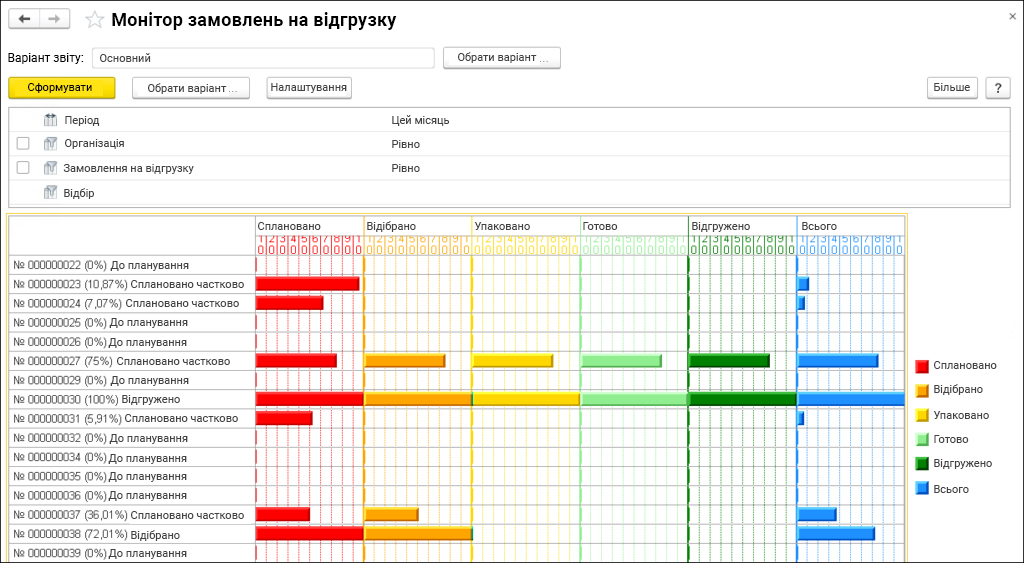Select order № 000000032 row
This screenshot has height=563, width=1024.
[x=133, y=438]
